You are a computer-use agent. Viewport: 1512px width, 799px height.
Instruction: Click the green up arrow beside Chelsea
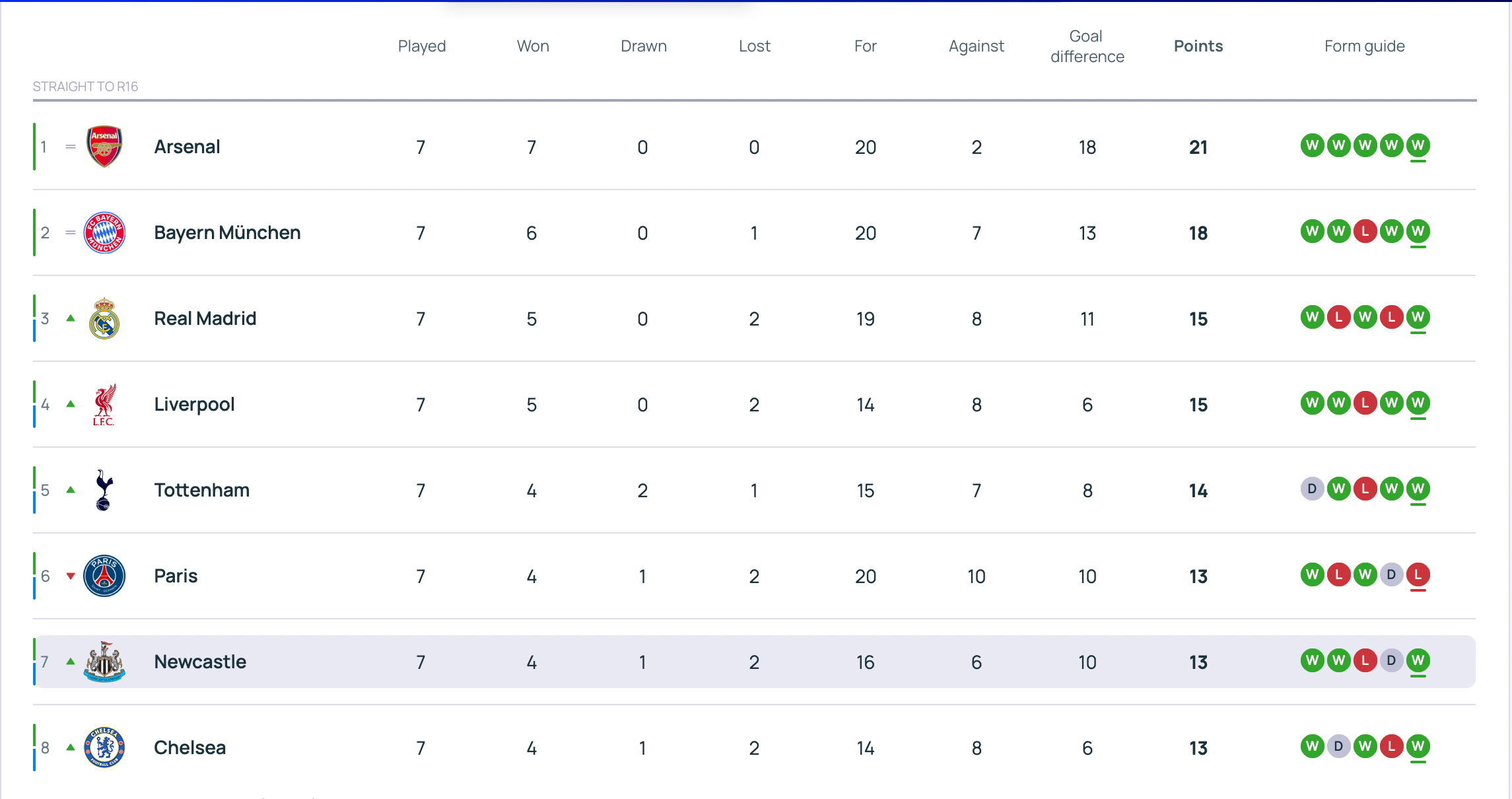[71, 747]
